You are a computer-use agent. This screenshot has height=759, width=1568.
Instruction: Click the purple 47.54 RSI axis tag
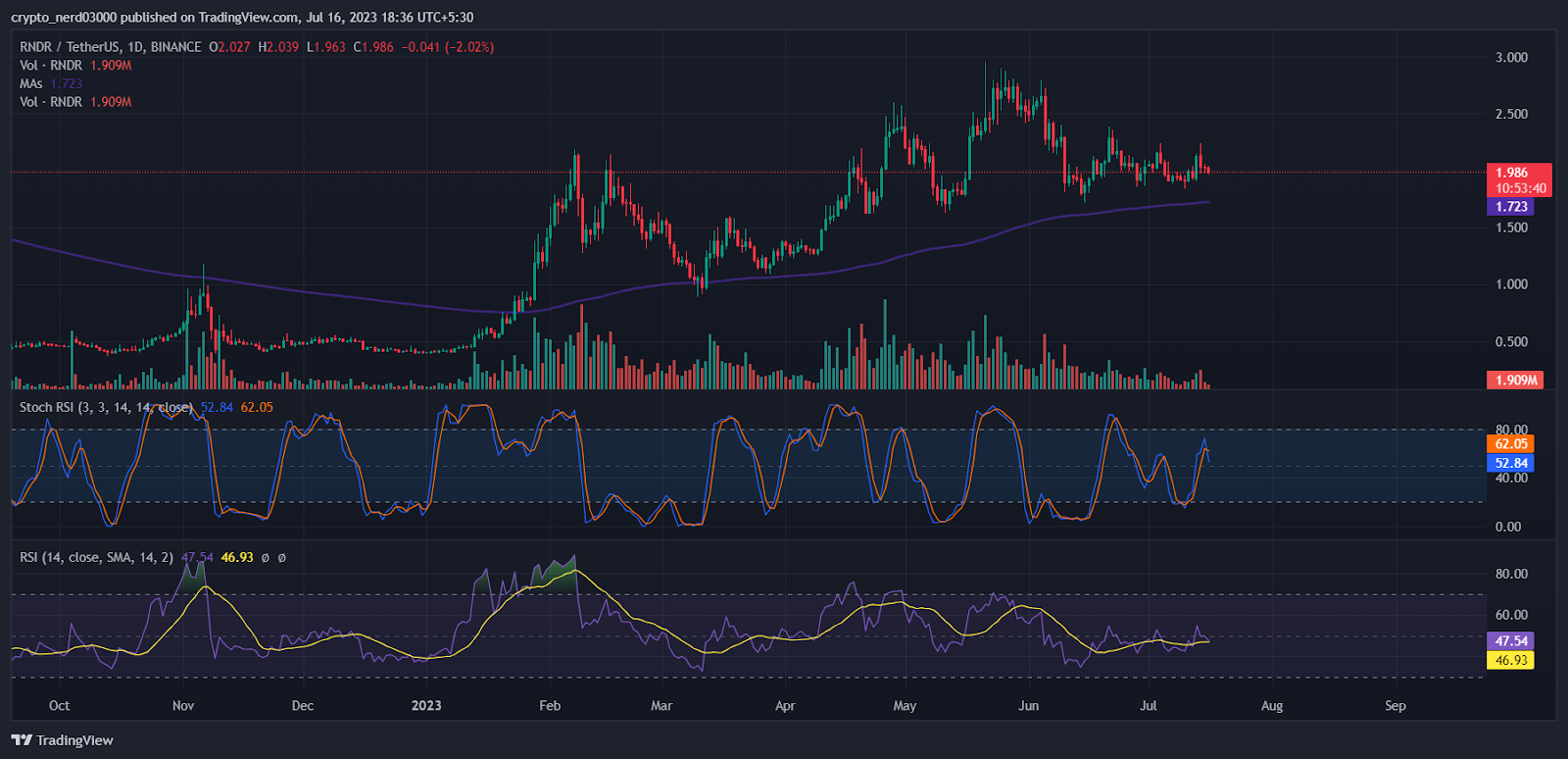tap(1510, 641)
